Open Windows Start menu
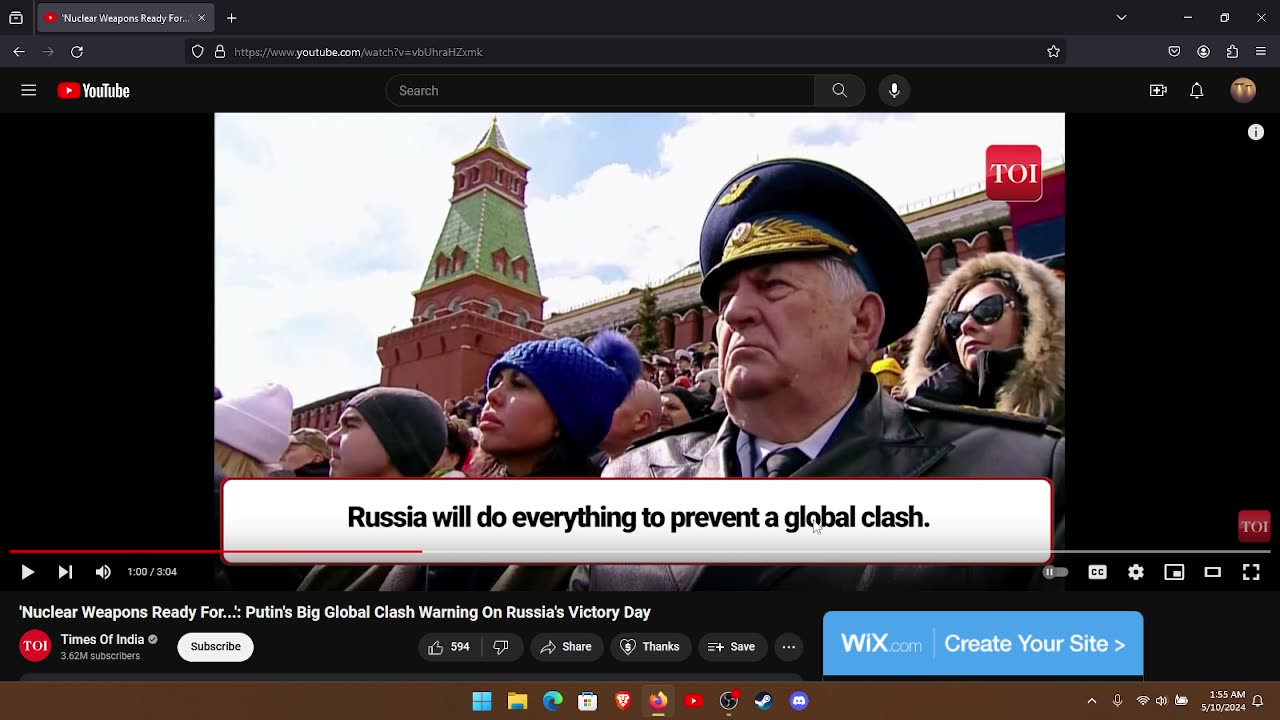This screenshot has height=720, width=1280. coord(482,701)
